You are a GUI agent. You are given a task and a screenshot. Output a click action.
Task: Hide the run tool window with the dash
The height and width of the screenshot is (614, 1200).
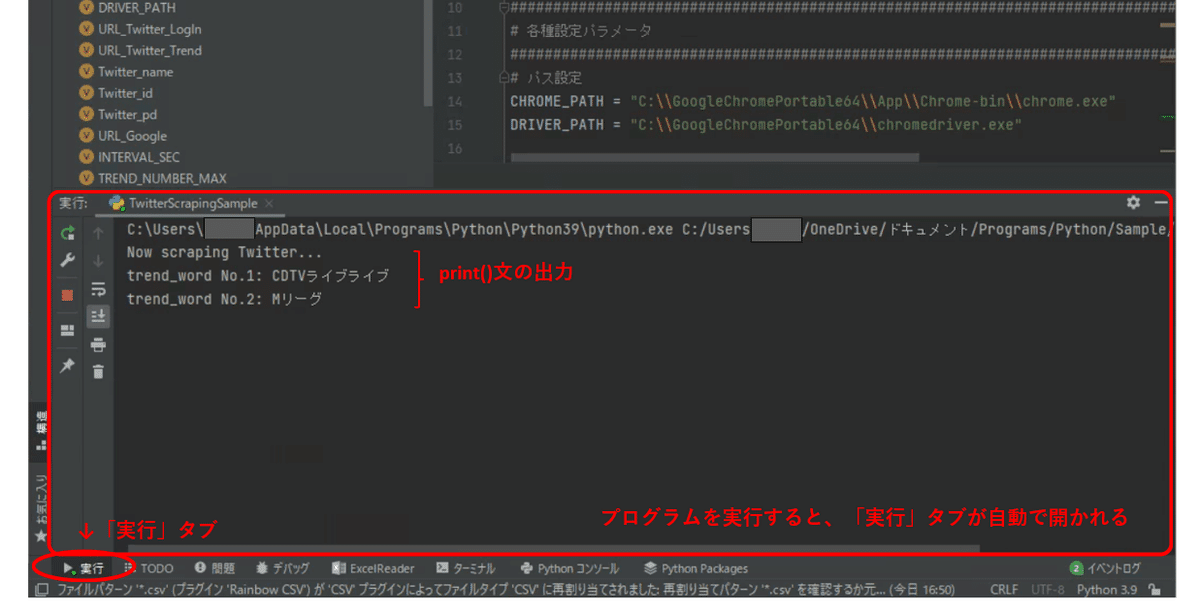click(x=1161, y=202)
